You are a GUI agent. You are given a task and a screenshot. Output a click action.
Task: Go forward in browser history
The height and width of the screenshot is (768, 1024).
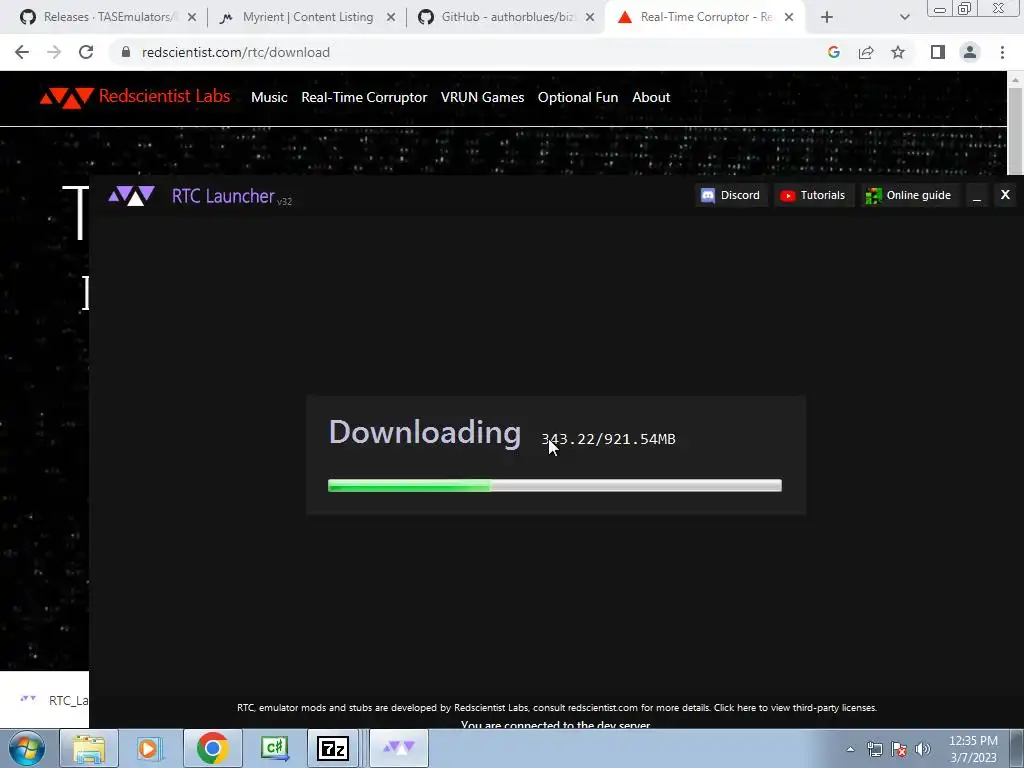pyautogui.click(x=54, y=52)
